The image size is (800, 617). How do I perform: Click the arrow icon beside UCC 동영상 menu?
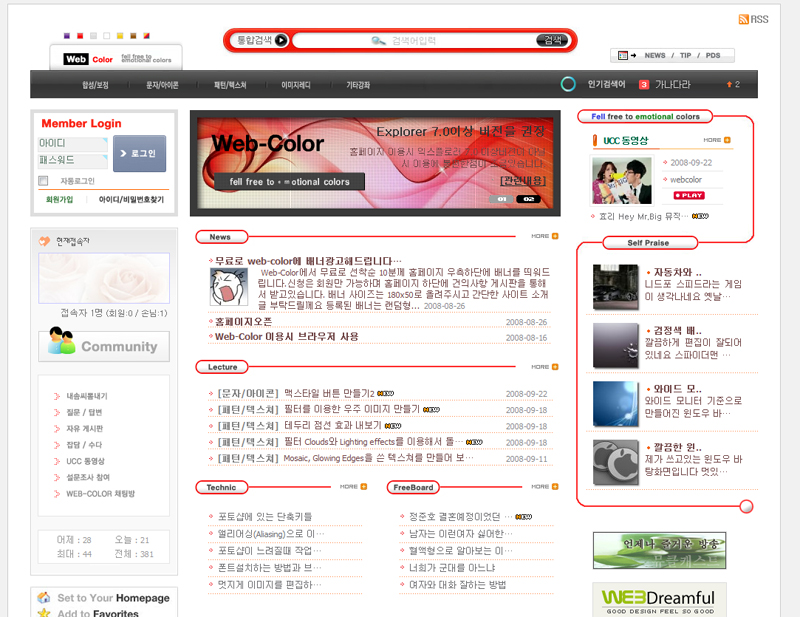pyautogui.click(x=57, y=461)
